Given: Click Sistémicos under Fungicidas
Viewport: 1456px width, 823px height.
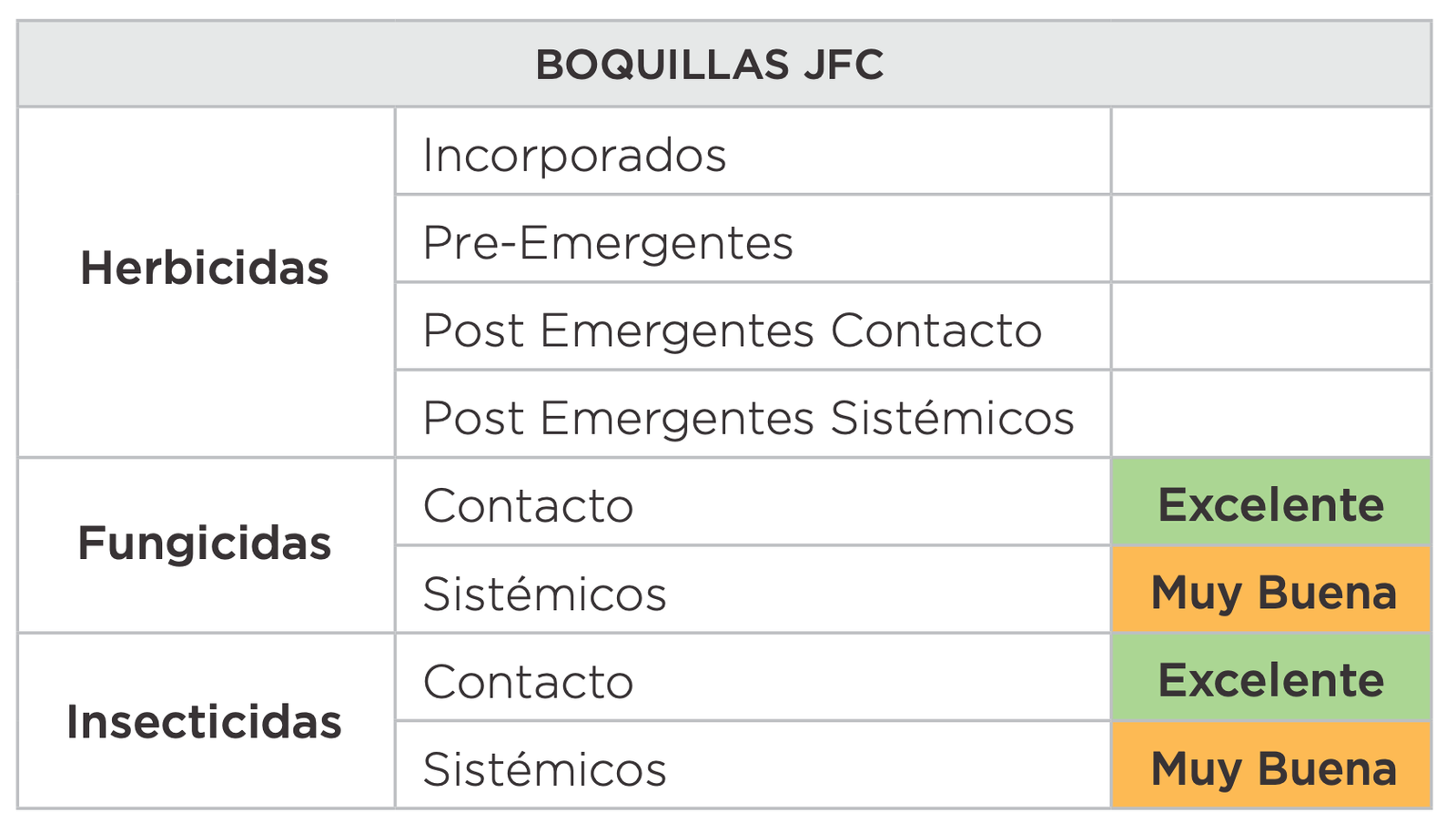Looking at the screenshot, I should (x=544, y=594).
